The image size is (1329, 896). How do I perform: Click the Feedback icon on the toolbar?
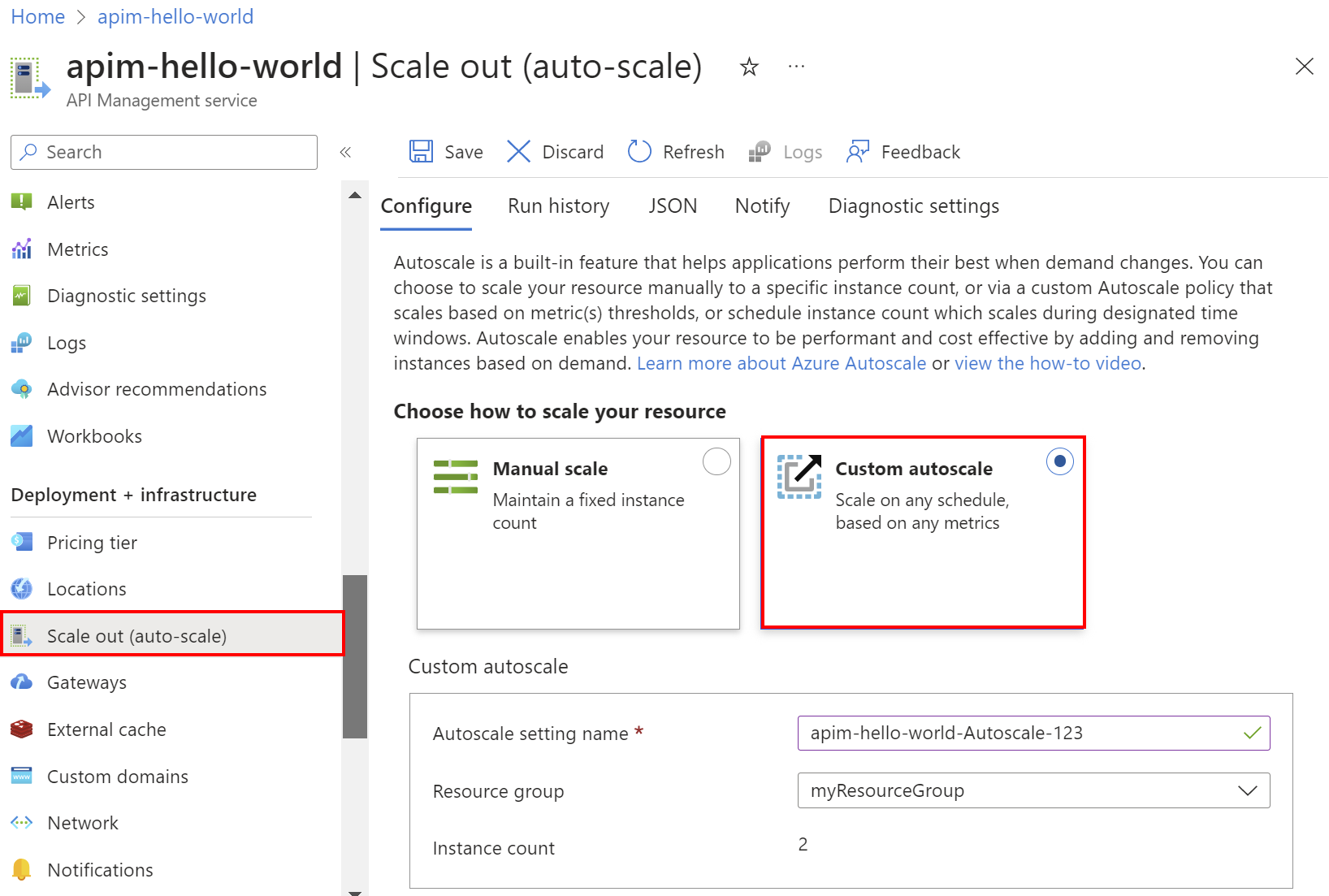(x=859, y=151)
